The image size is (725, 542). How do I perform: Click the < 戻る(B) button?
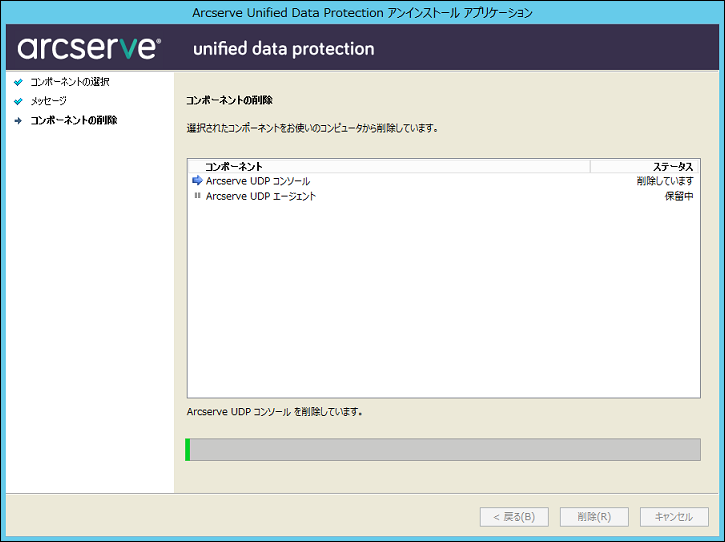pos(514,517)
